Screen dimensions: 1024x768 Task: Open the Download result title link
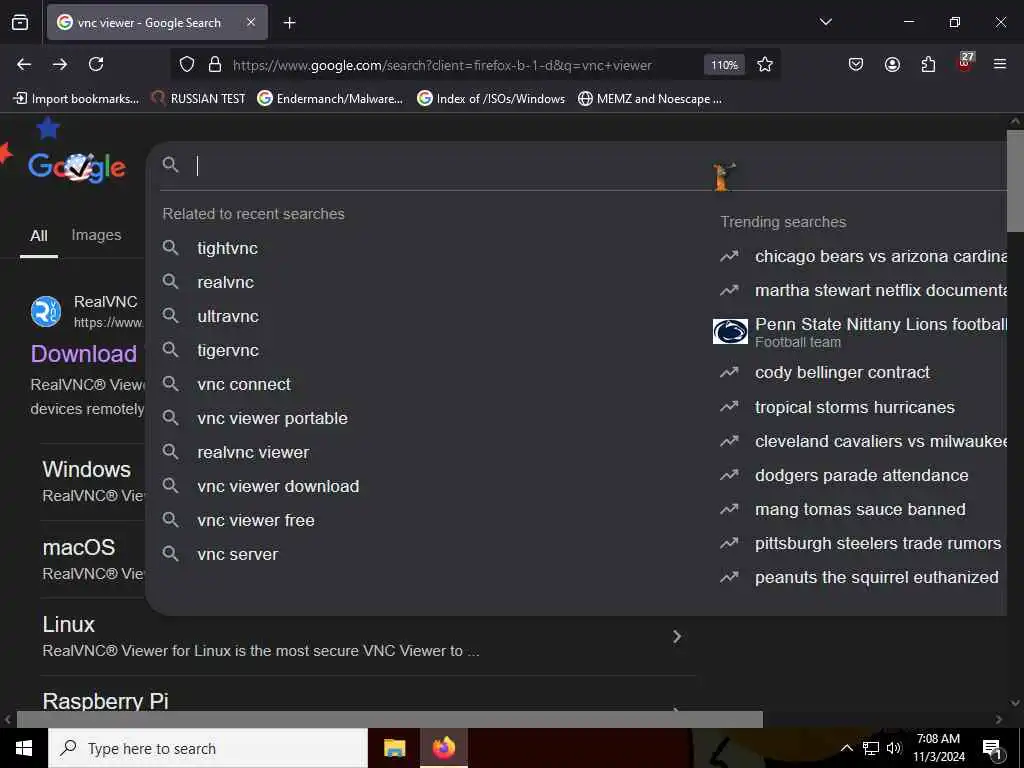84,353
